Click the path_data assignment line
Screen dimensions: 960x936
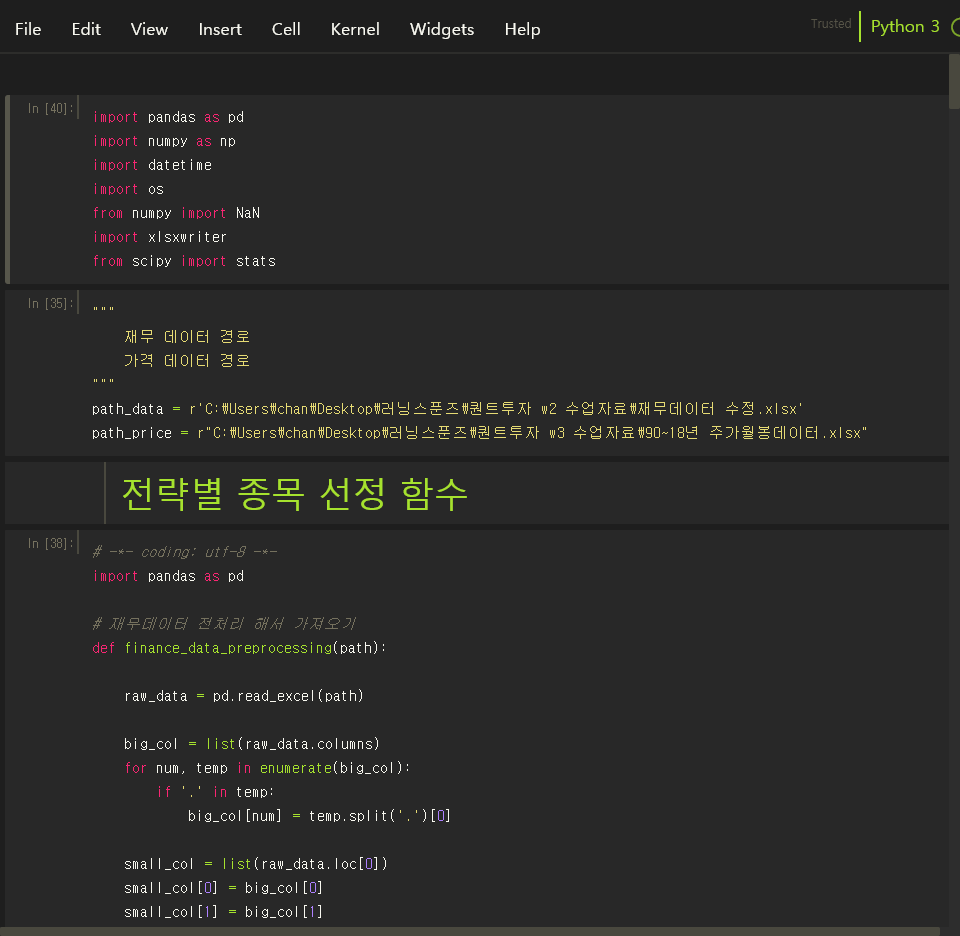coord(447,409)
